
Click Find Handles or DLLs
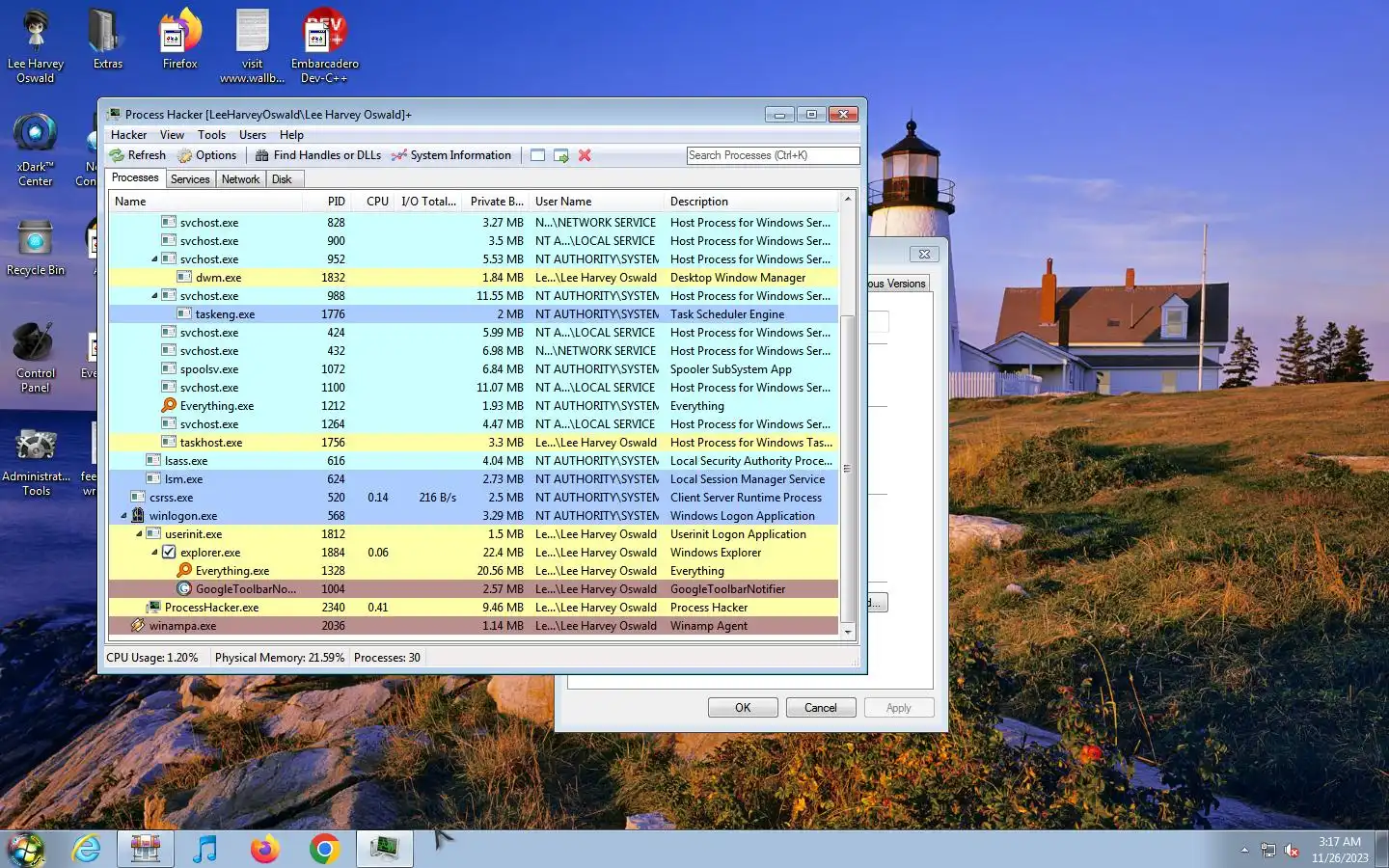pyautogui.click(x=317, y=155)
